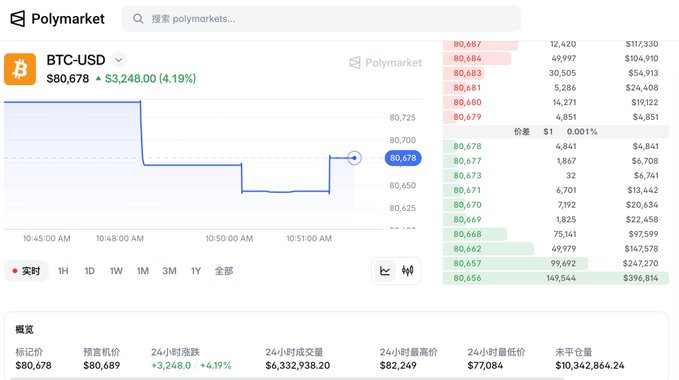Click the green $3,248.00 (4.19%) change

click(x=146, y=78)
